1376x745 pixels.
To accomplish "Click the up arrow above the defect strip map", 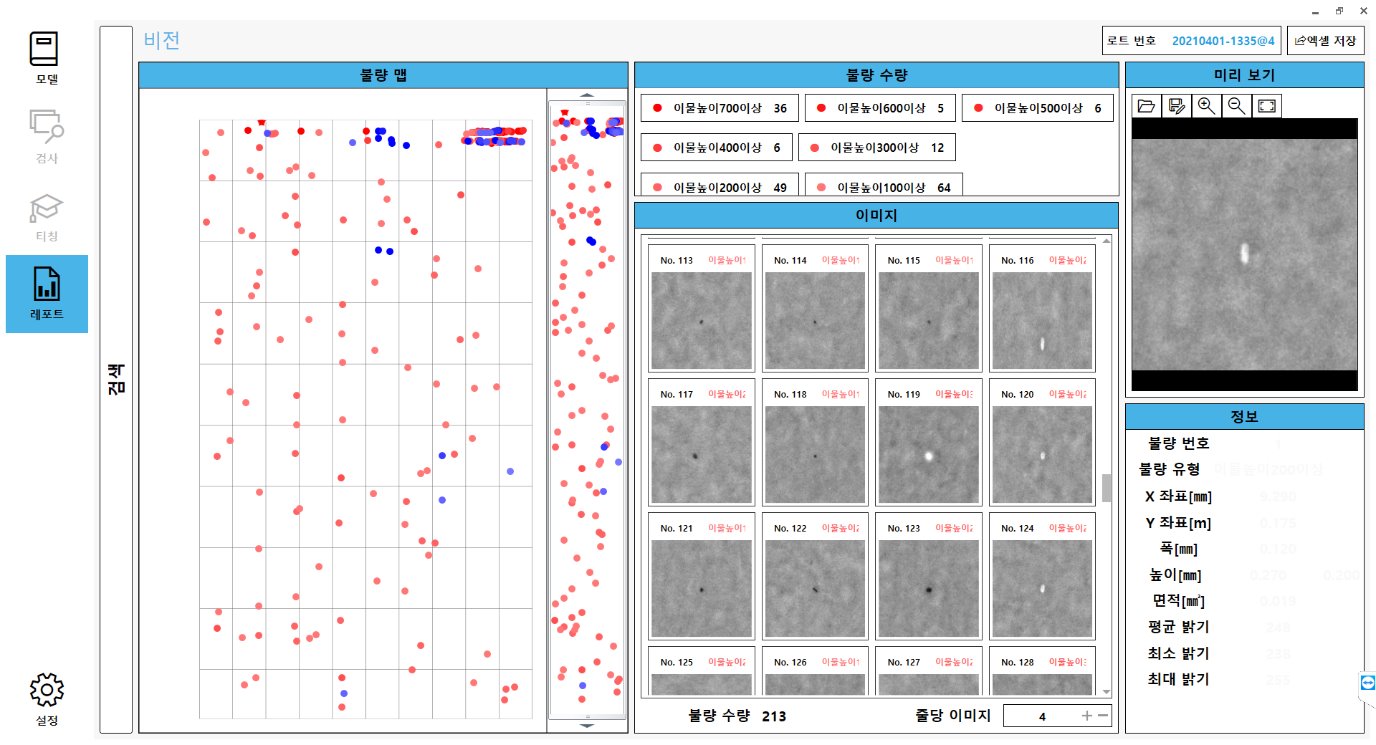I will (587, 95).
